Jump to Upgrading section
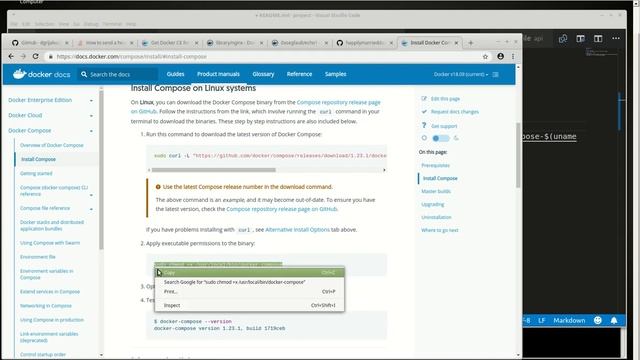Viewport: 640px width, 360px height. click(433, 204)
